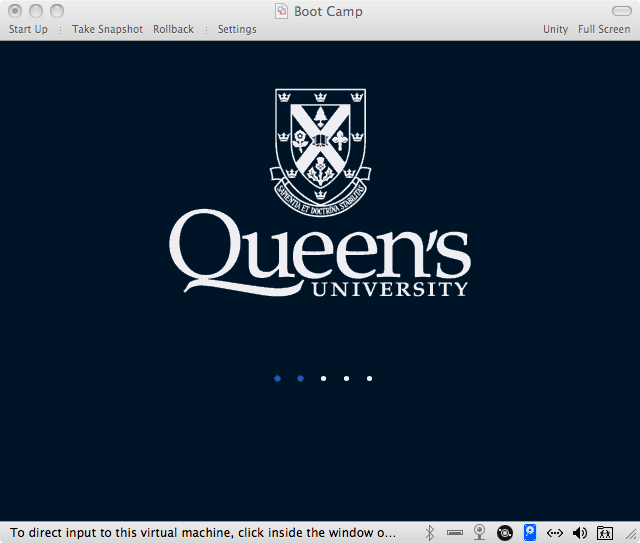Click the window resize grip corner
Viewport: 640px width, 543px height.
pos(631,534)
